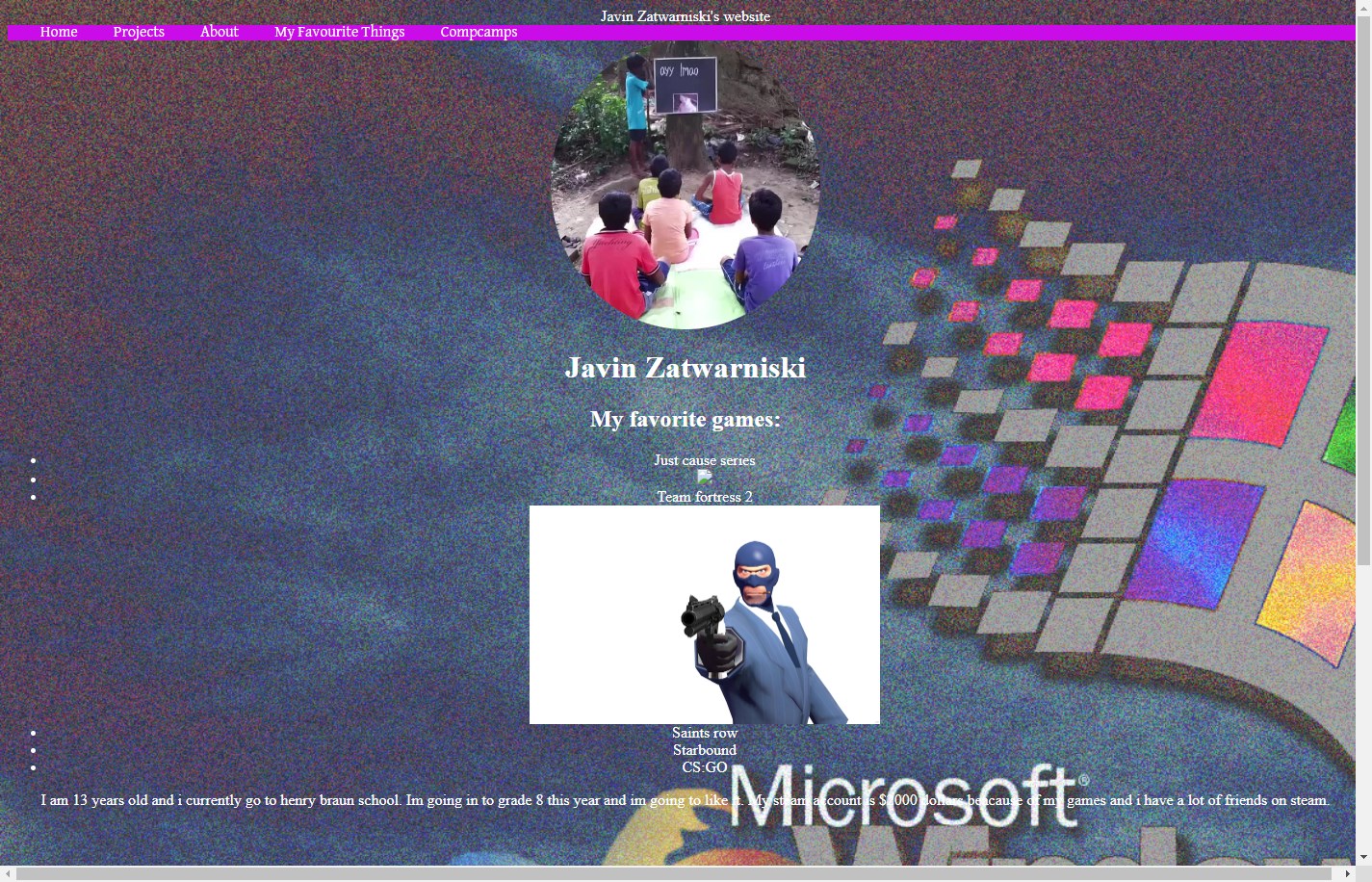
Task: Select the 'Just cause series' list item
Action: 705,460
